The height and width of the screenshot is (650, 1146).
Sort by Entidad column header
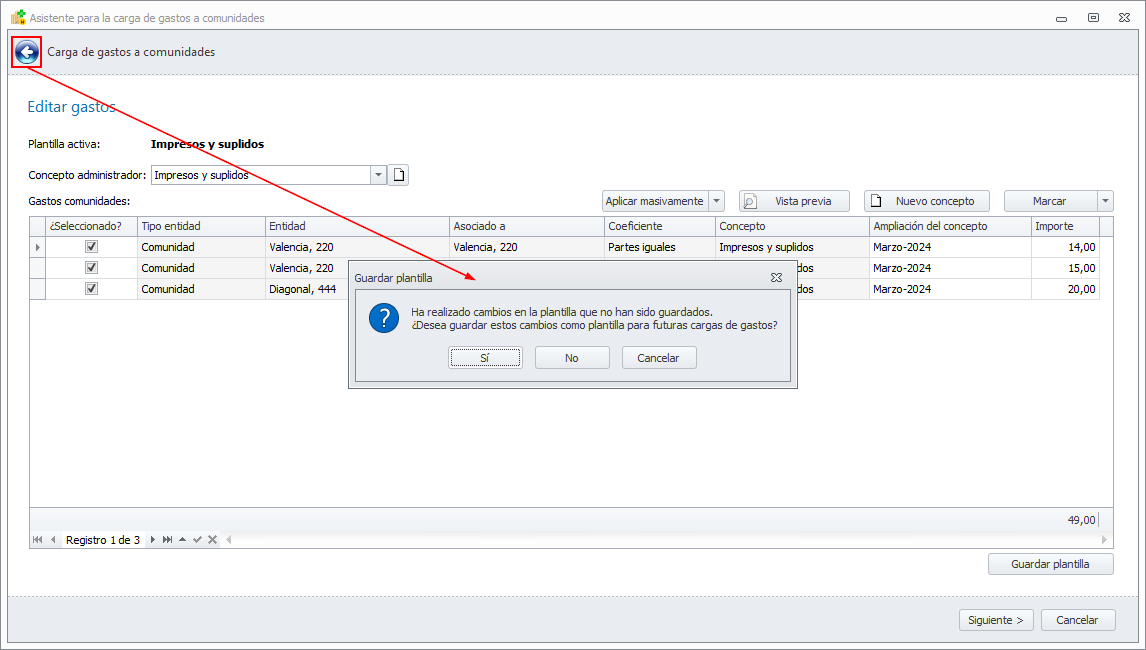coord(357,227)
